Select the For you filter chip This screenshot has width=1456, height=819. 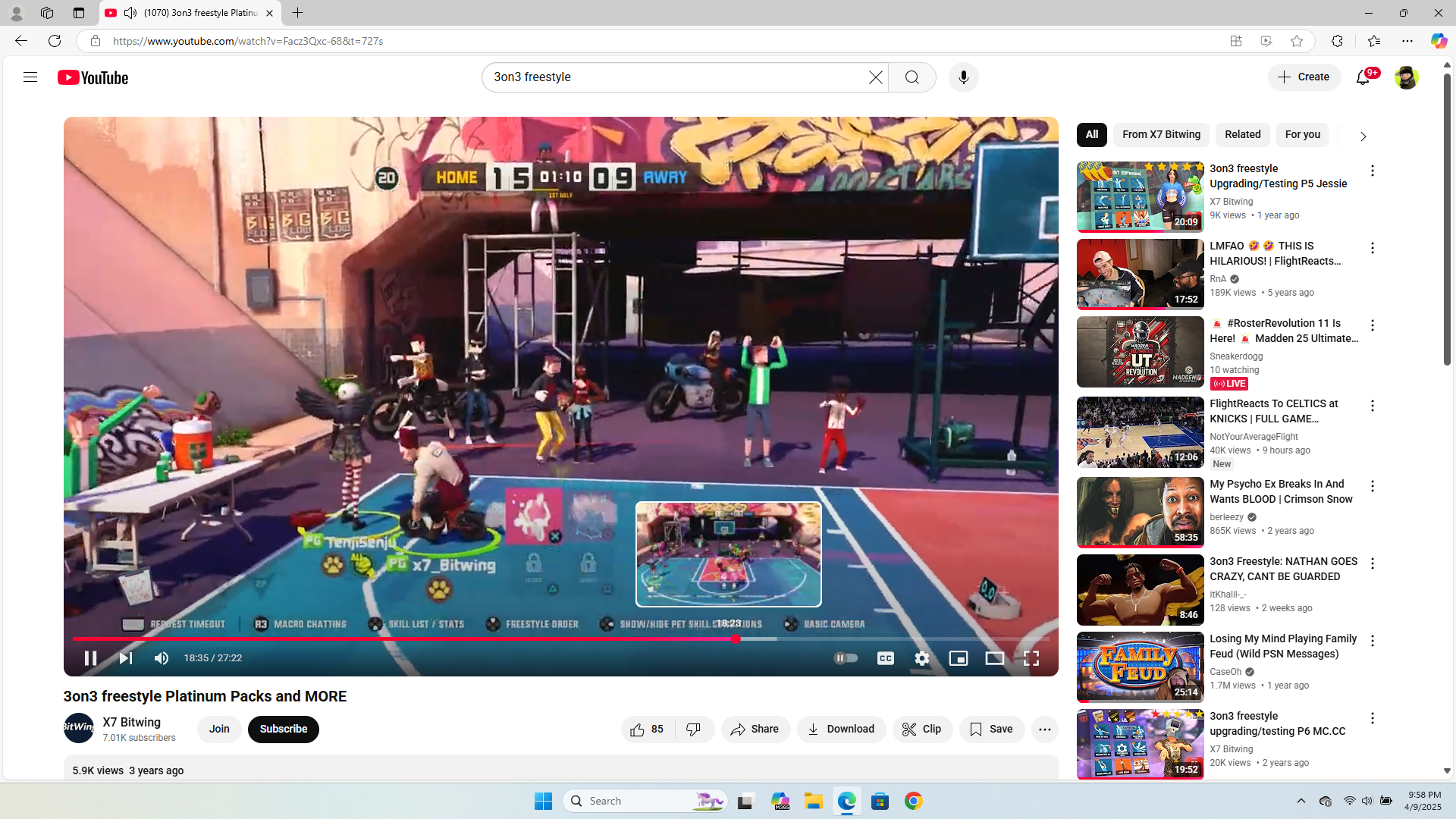click(1303, 135)
